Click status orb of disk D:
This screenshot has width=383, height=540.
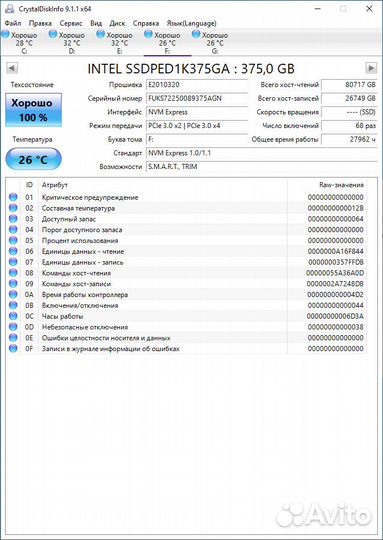(53, 34)
